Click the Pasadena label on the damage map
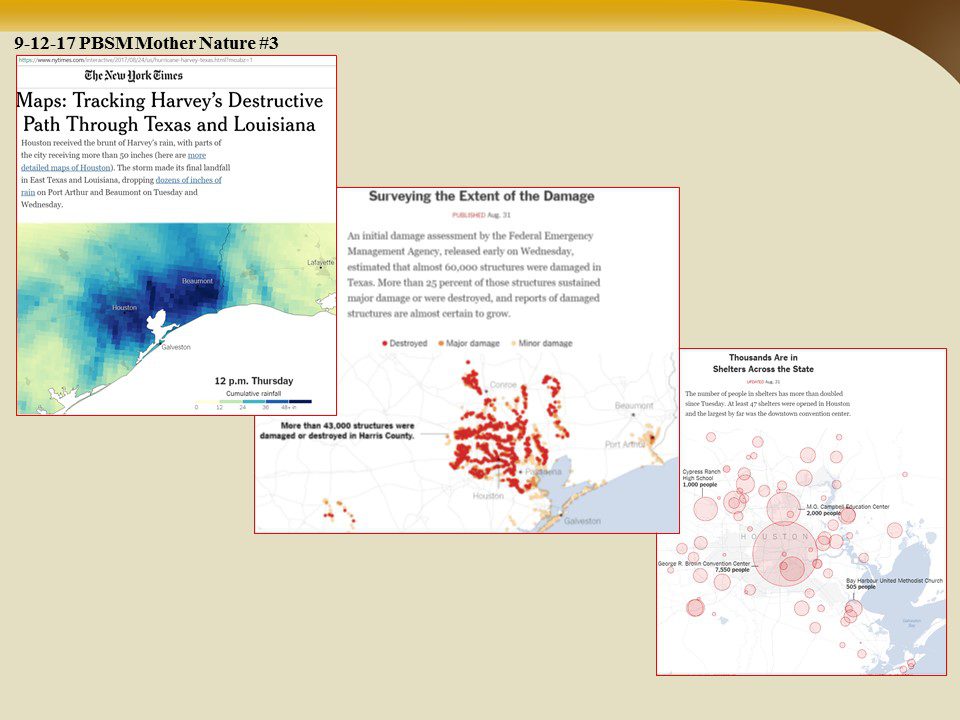The height and width of the screenshot is (720, 960). point(543,472)
